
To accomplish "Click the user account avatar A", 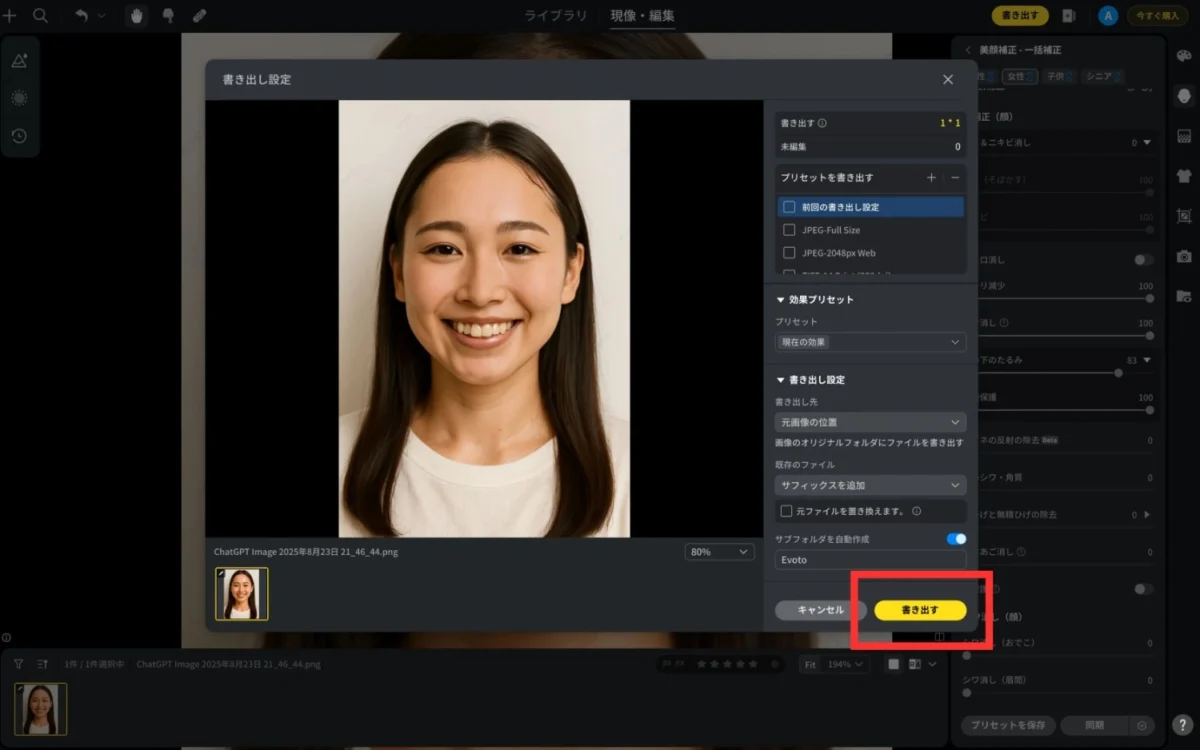I will 1107,16.
